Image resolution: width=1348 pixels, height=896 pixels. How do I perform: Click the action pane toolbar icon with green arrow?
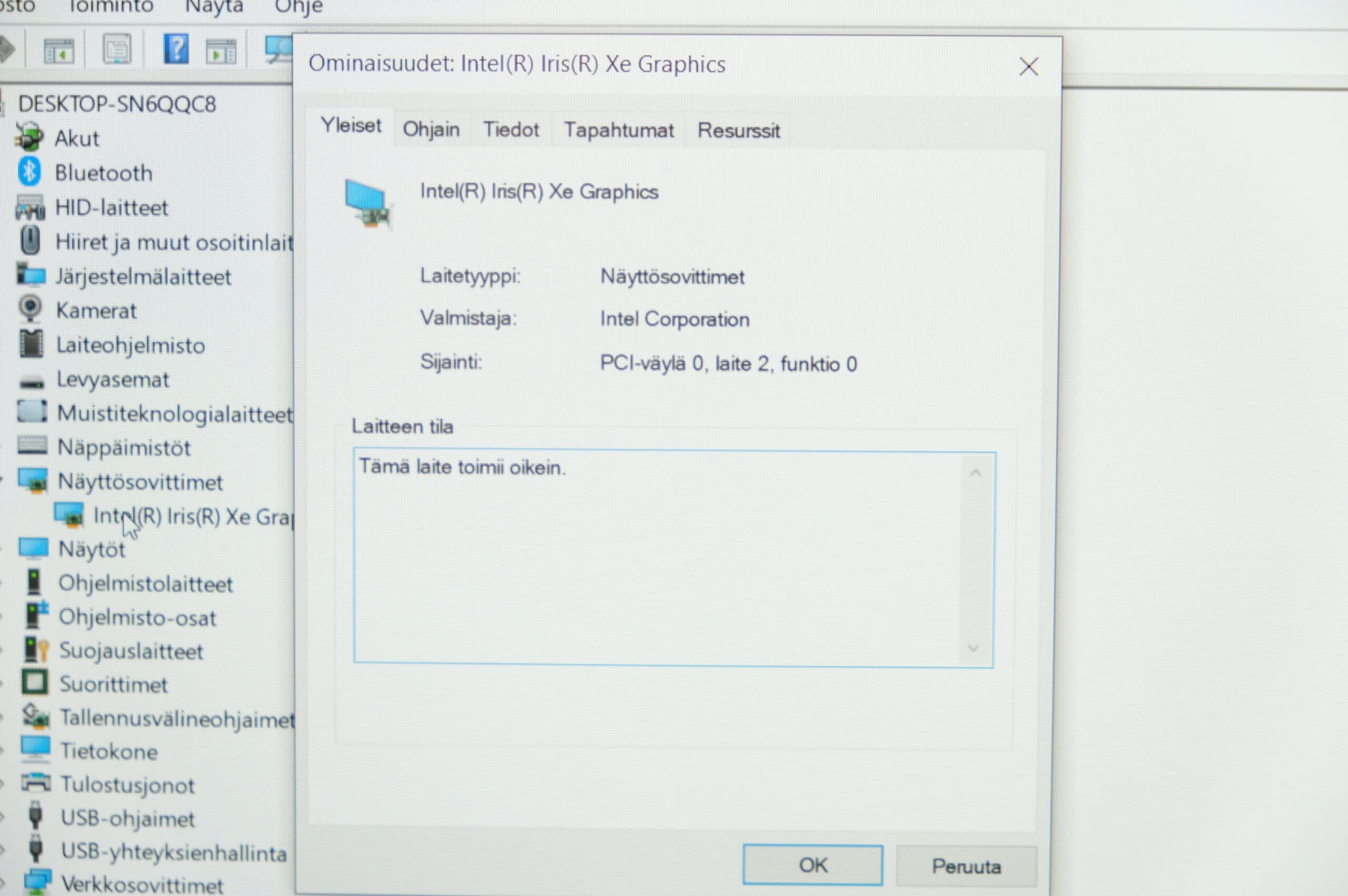221,52
